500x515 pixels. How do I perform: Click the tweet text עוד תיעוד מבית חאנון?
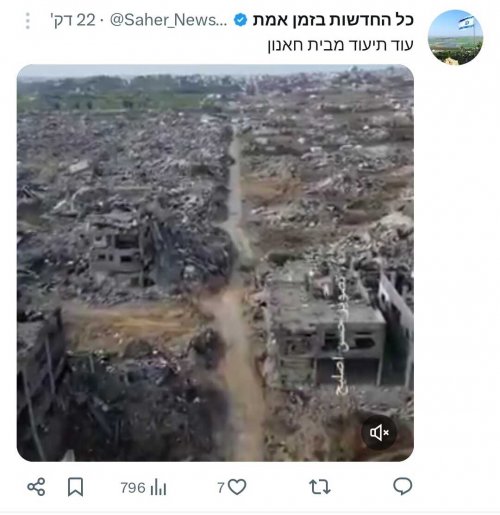[340, 45]
